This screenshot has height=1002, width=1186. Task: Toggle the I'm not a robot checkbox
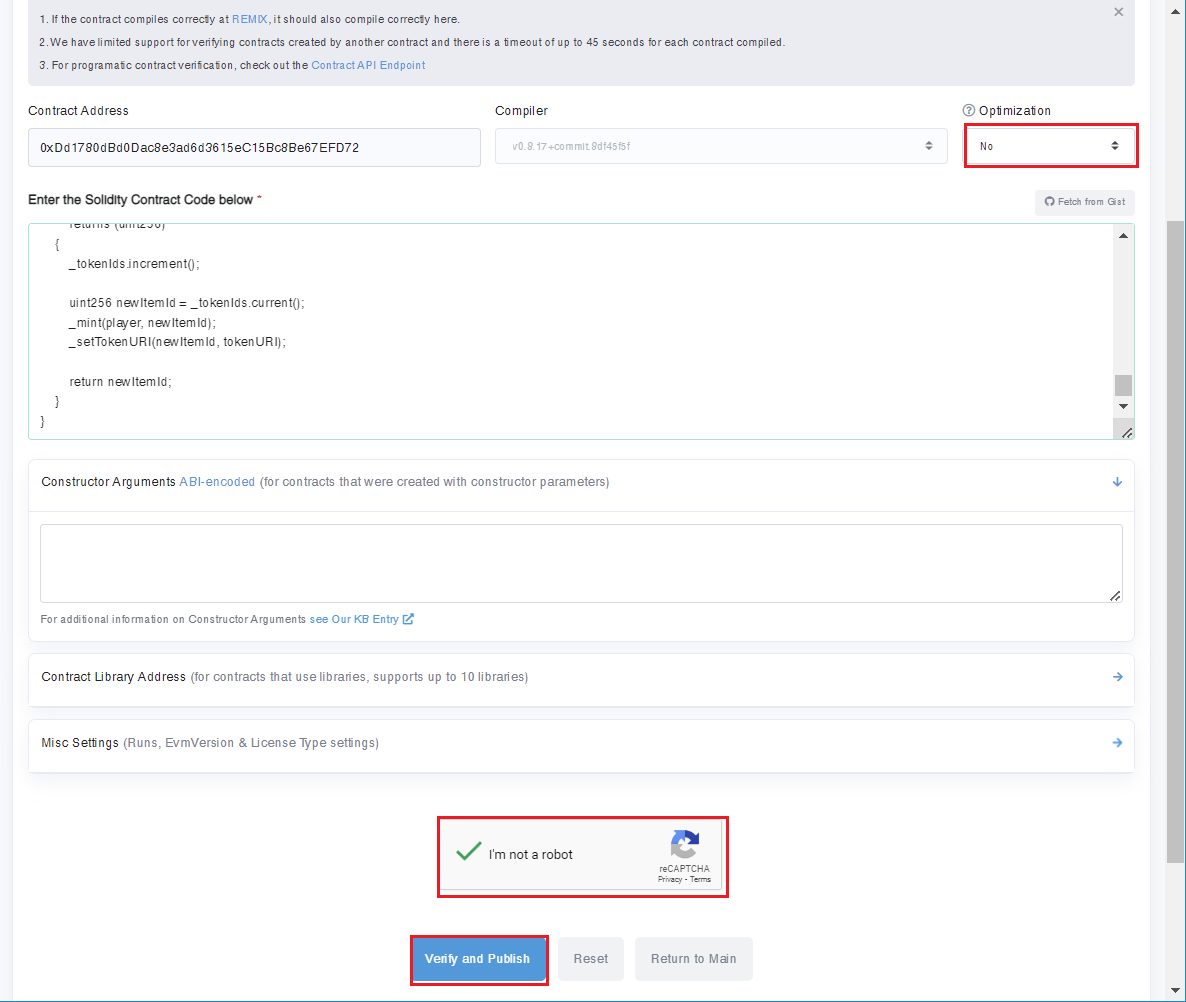469,853
